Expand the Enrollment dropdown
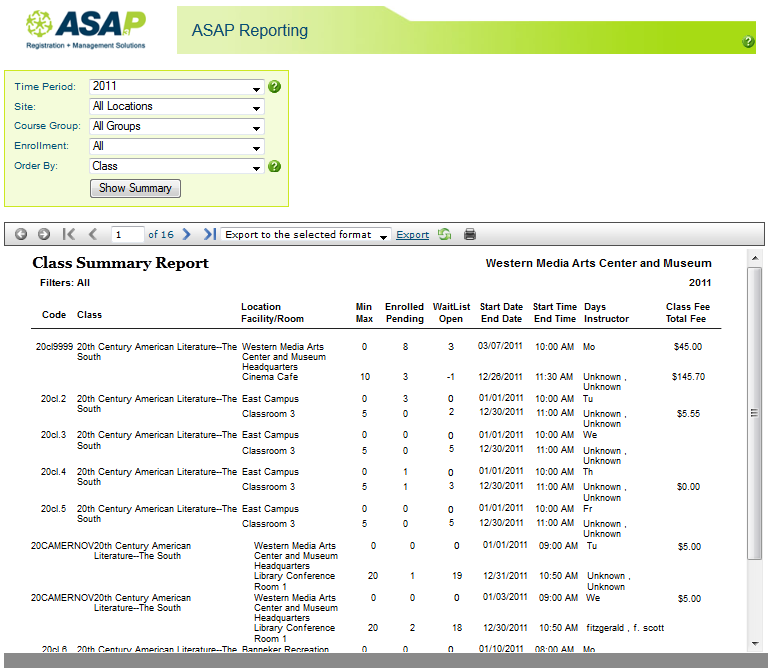Viewport: 768px width, 668px height. [177, 147]
